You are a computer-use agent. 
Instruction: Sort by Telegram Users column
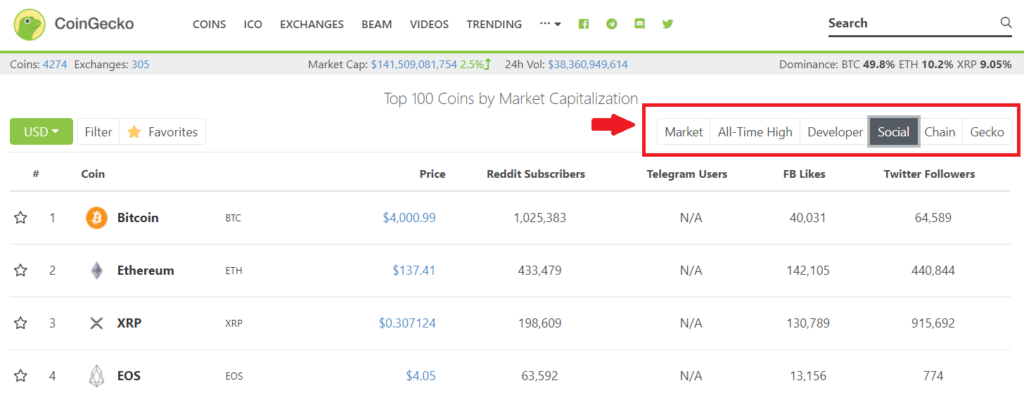pyautogui.click(x=686, y=174)
